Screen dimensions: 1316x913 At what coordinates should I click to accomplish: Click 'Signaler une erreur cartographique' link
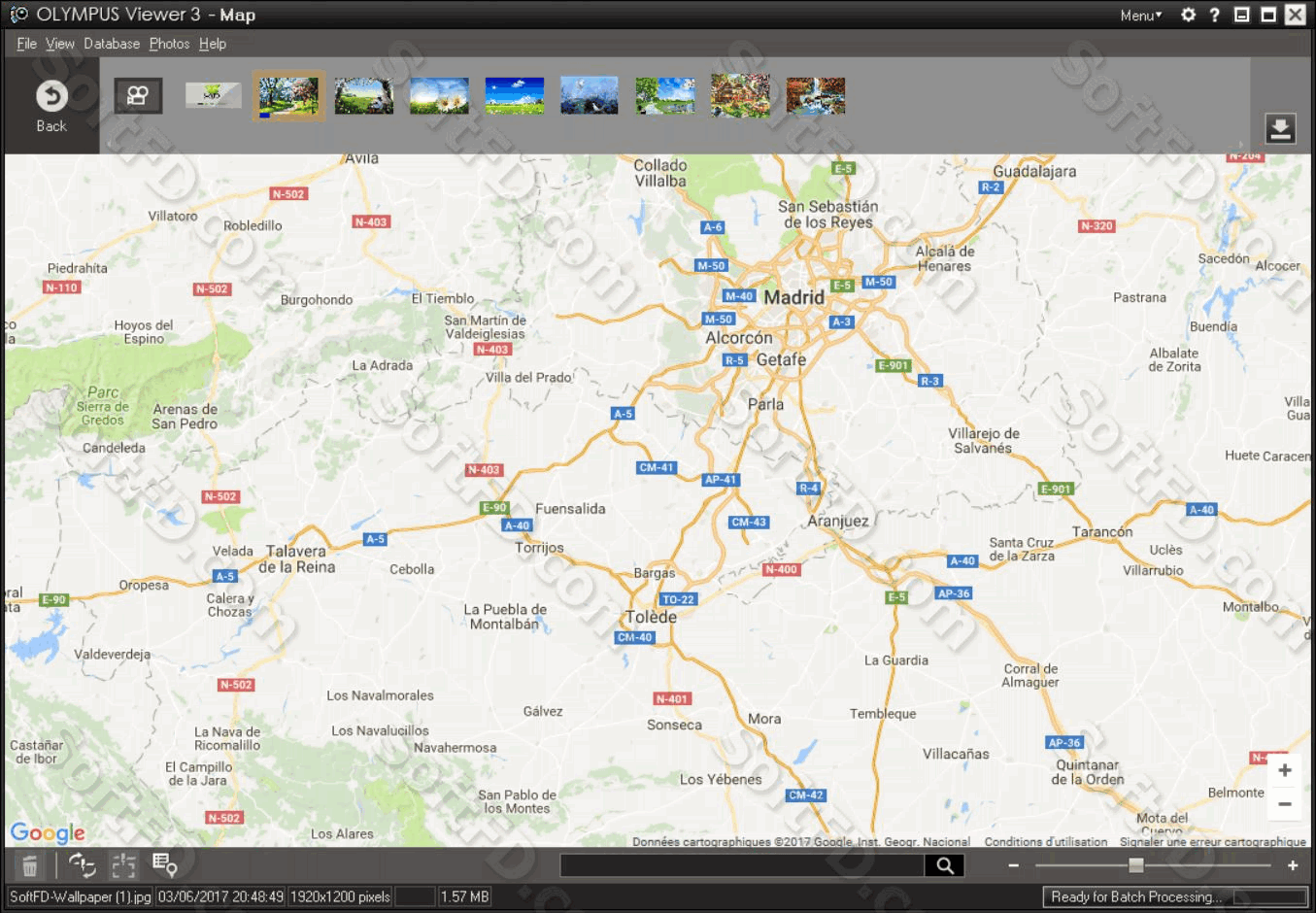pos(1213,842)
